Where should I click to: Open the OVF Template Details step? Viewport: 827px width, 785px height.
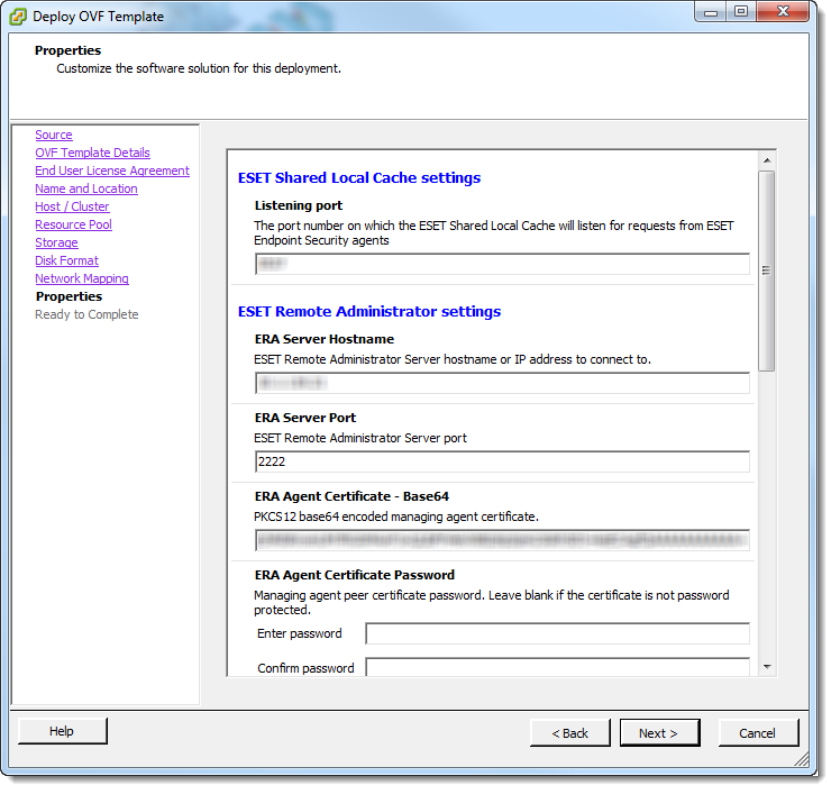tap(93, 153)
